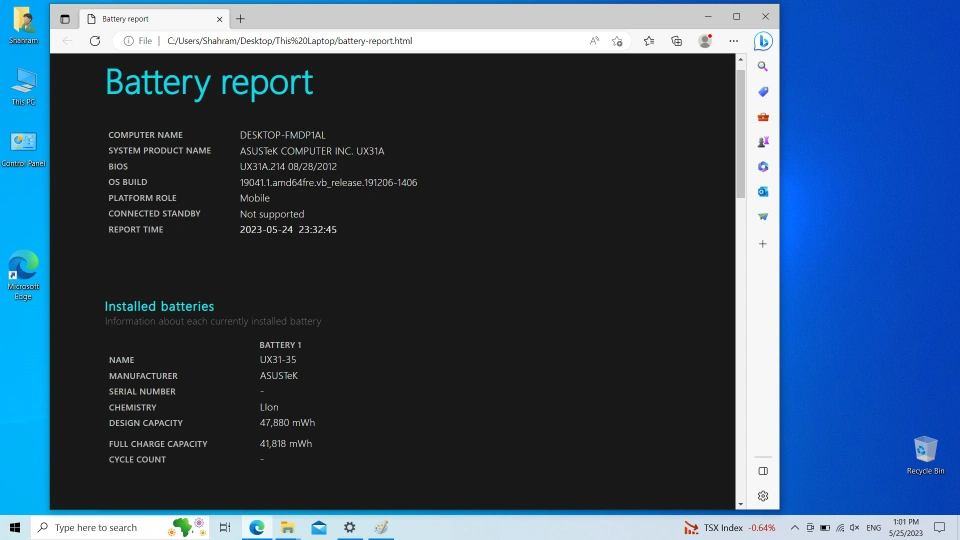This screenshot has width=960, height=540.
Task: Go back to the previous page
Action: point(67,41)
